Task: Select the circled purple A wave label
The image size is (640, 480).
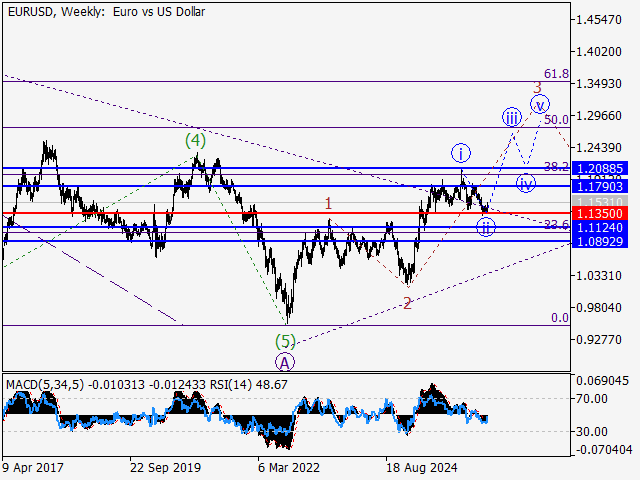Action: pyautogui.click(x=284, y=362)
